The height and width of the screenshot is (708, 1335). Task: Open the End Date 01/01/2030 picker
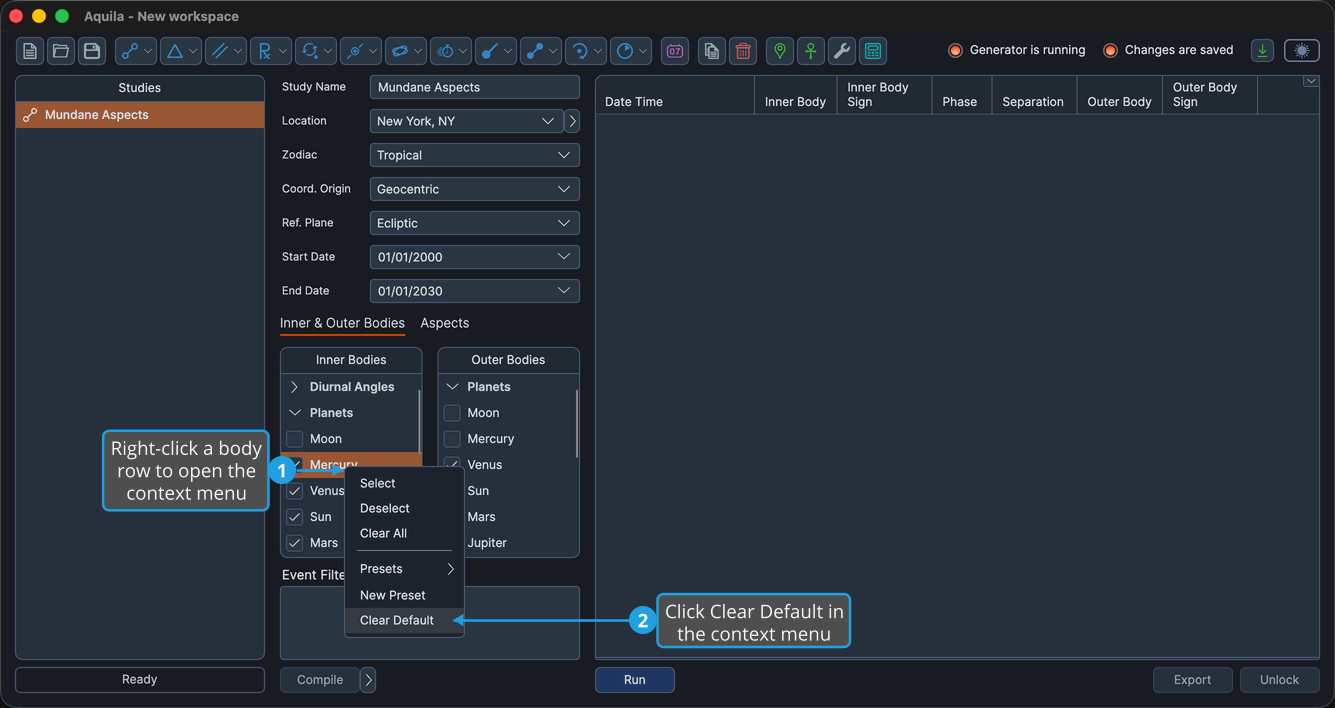475,291
